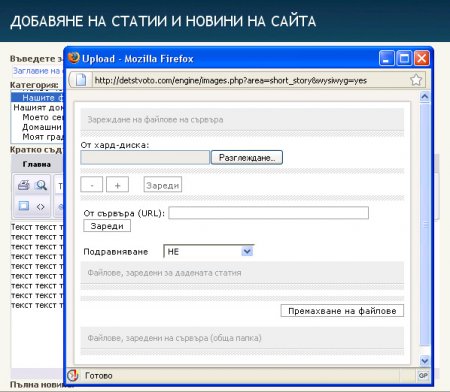Image resolution: width=450 pixels, height=392 pixels.
Task: Click the Зареждане на файлове на сървъра header
Action: coord(242,120)
